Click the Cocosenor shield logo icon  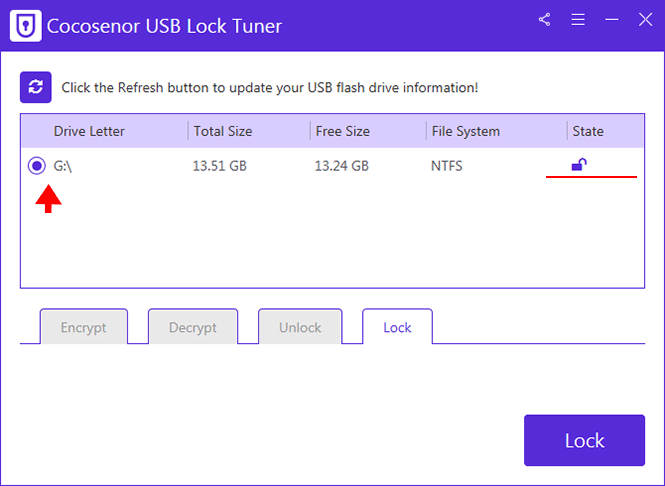pyautogui.click(x=26, y=26)
